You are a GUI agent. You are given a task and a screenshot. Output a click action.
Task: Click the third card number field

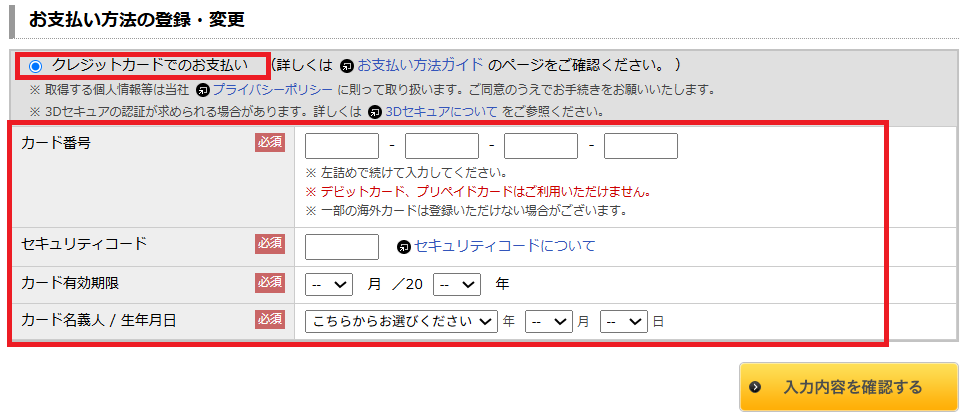click(541, 146)
